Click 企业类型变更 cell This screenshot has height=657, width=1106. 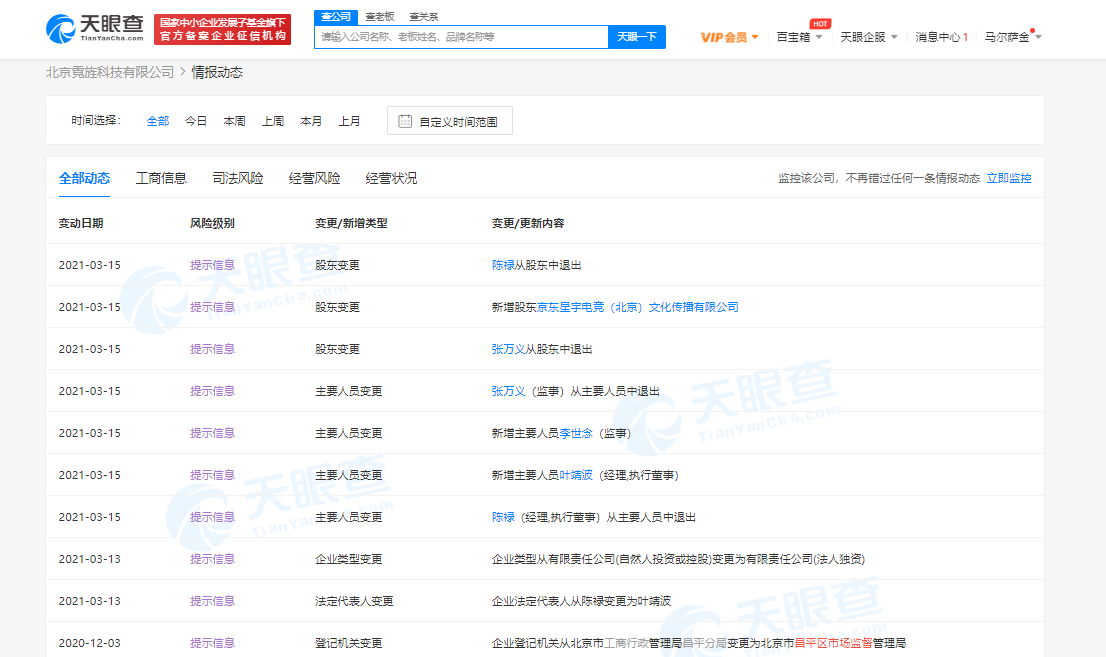348,559
